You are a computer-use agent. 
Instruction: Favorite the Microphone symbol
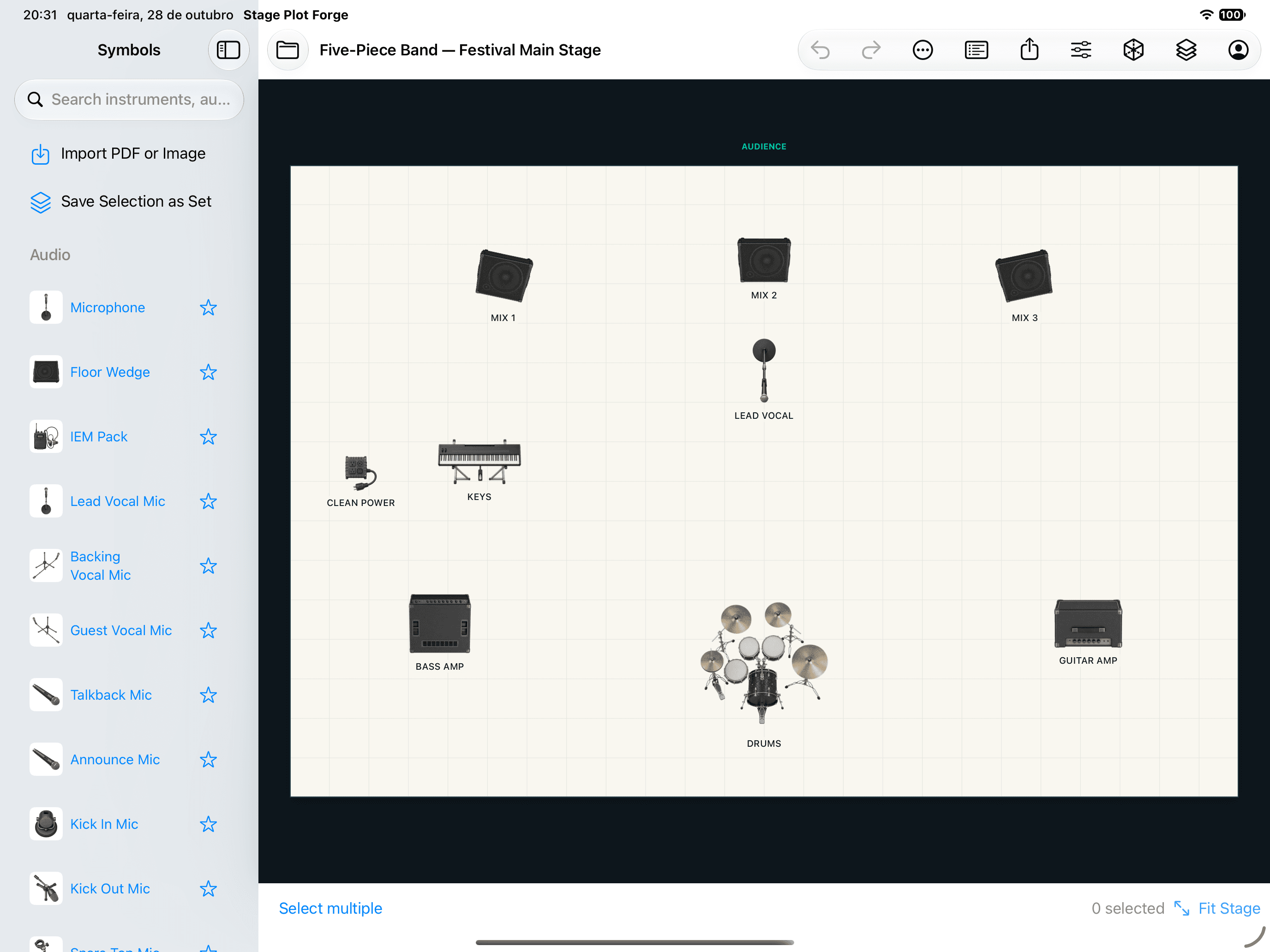(208, 308)
